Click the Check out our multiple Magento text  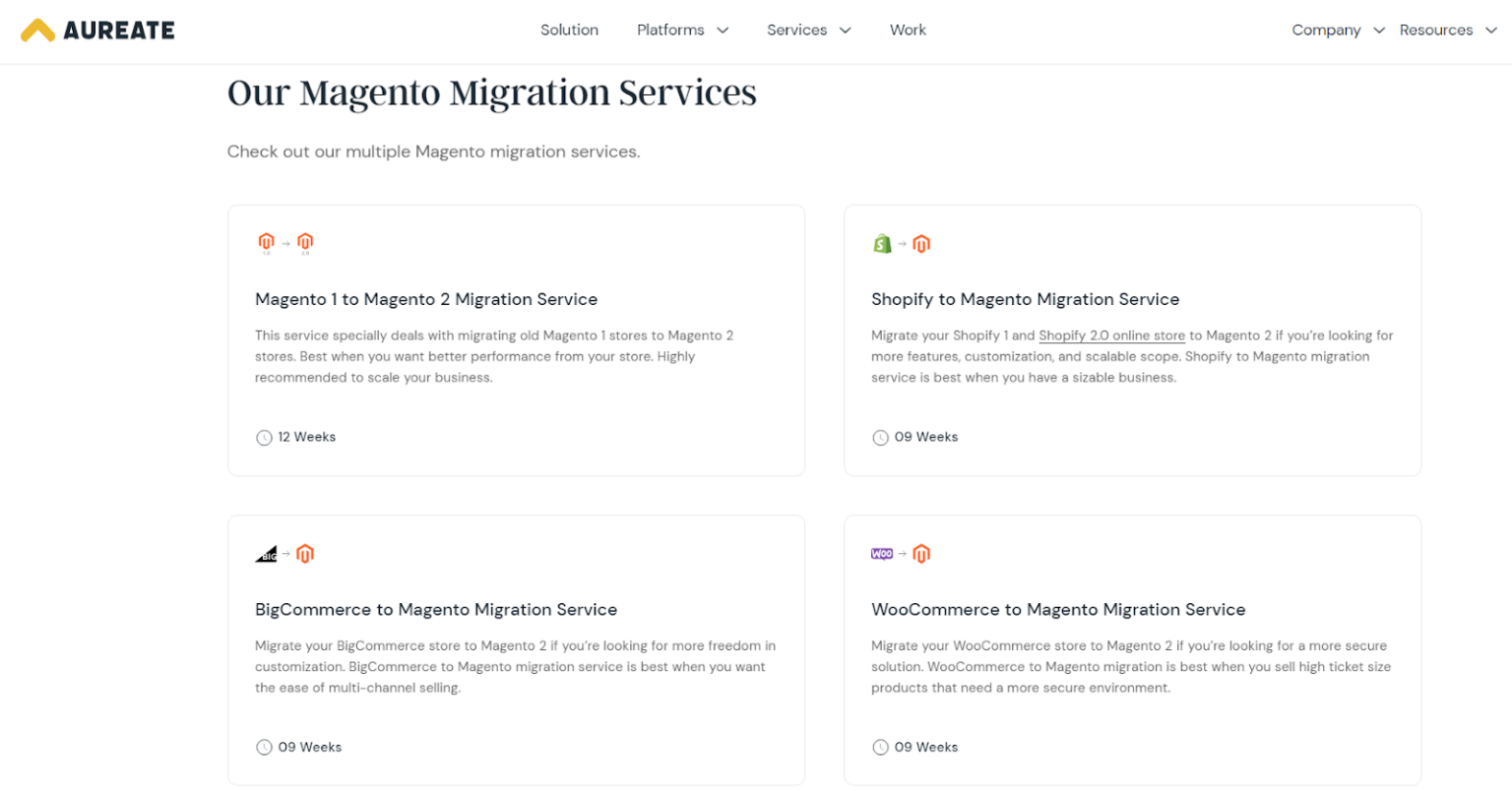pyautogui.click(x=433, y=152)
